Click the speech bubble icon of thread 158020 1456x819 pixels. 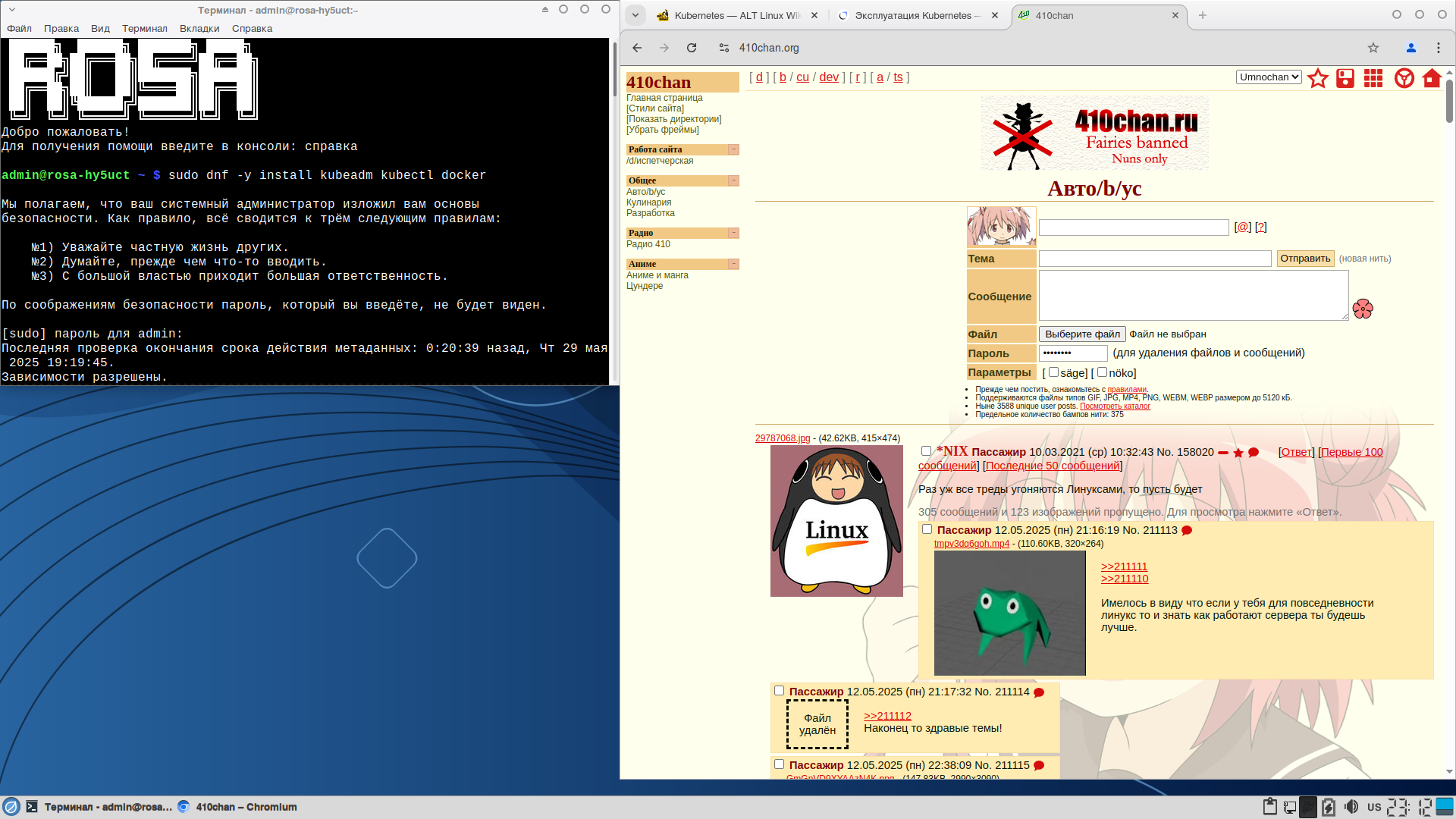click(x=1254, y=453)
